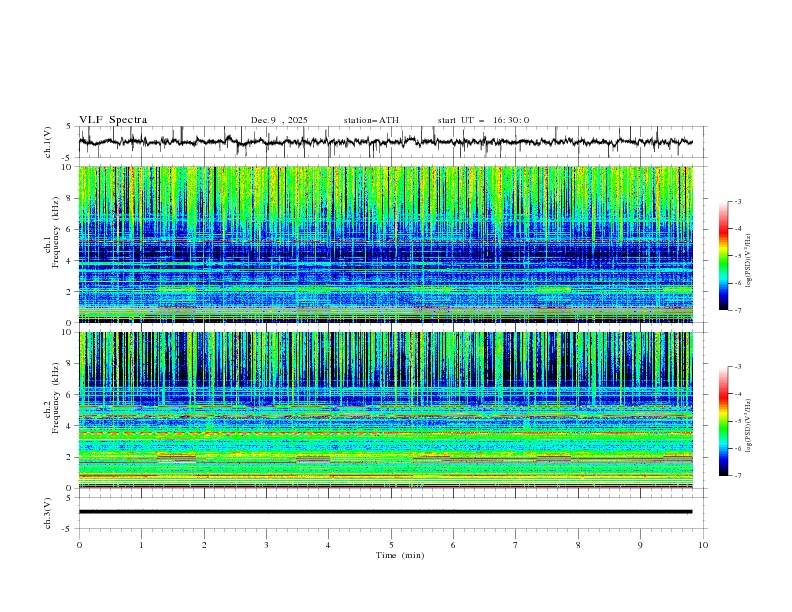Image resolution: width=792 pixels, height=612 pixels.
Task: Click the upper log(PSD) color bar
Action: click(x=723, y=256)
